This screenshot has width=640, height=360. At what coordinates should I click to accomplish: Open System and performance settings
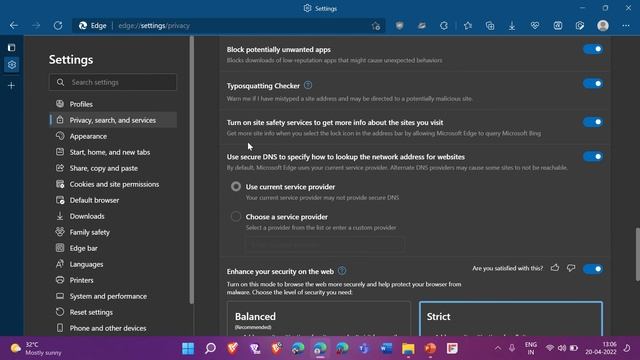[113, 296]
